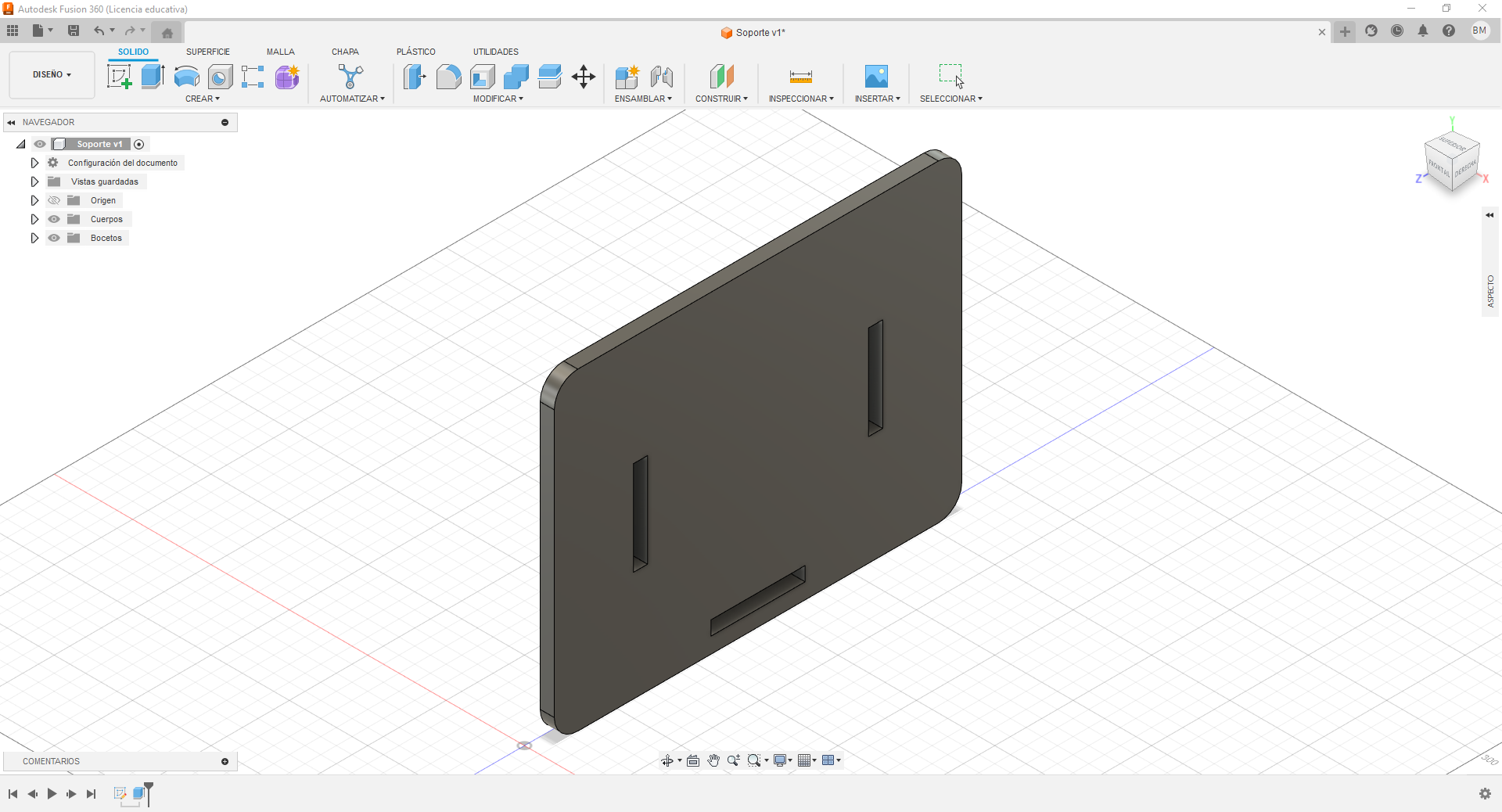The height and width of the screenshot is (812, 1502).
Task: Open the MODIFICAR menu
Action: [x=498, y=99]
